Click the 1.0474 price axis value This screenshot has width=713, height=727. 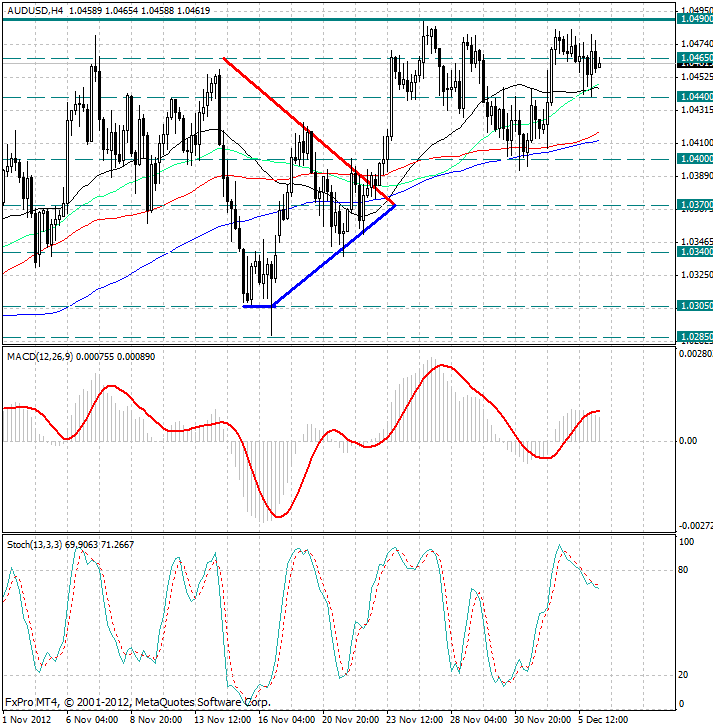point(697,44)
